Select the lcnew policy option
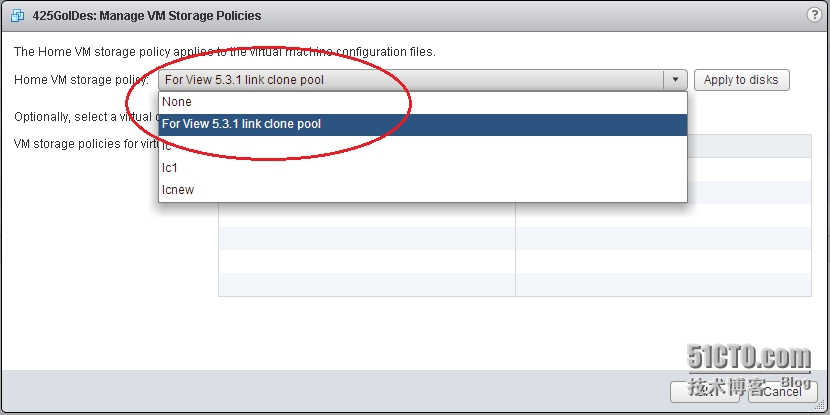The image size is (830, 415). (423, 190)
